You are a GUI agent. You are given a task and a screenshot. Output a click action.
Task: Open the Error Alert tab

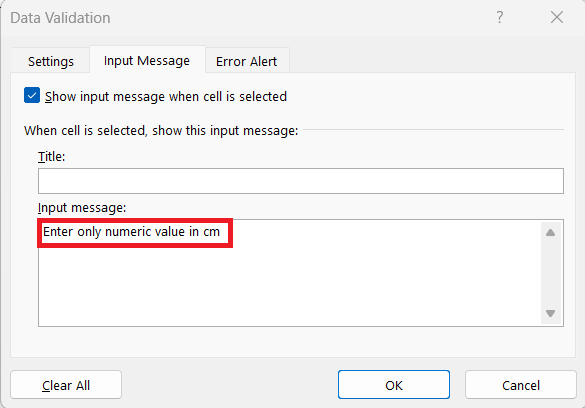click(x=246, y=61)
